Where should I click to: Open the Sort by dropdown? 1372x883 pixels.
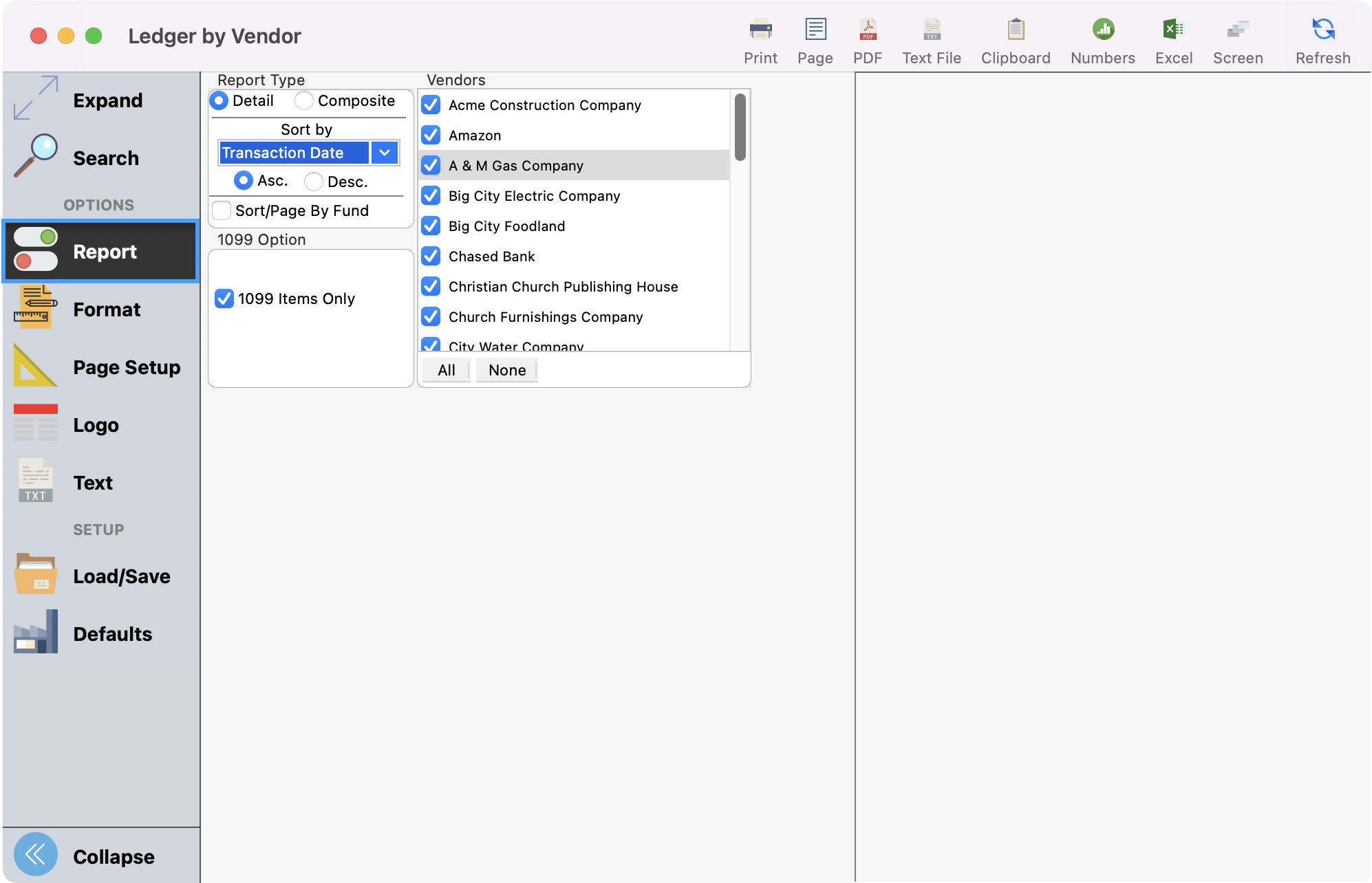384,152
